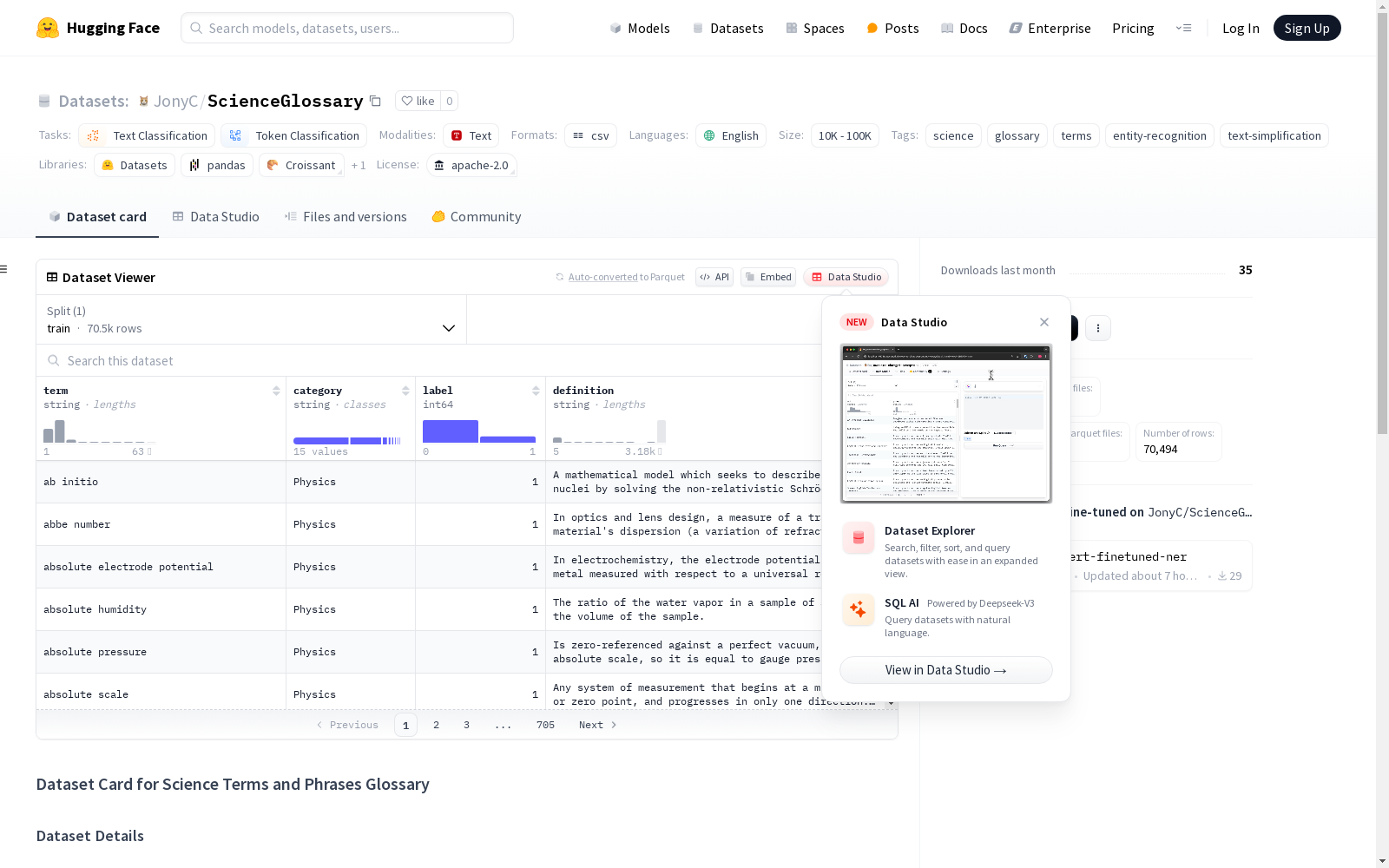Close the Data Studio popup
The image size is (1389, 868).
pyautogui.click(x=1044, y=322)
